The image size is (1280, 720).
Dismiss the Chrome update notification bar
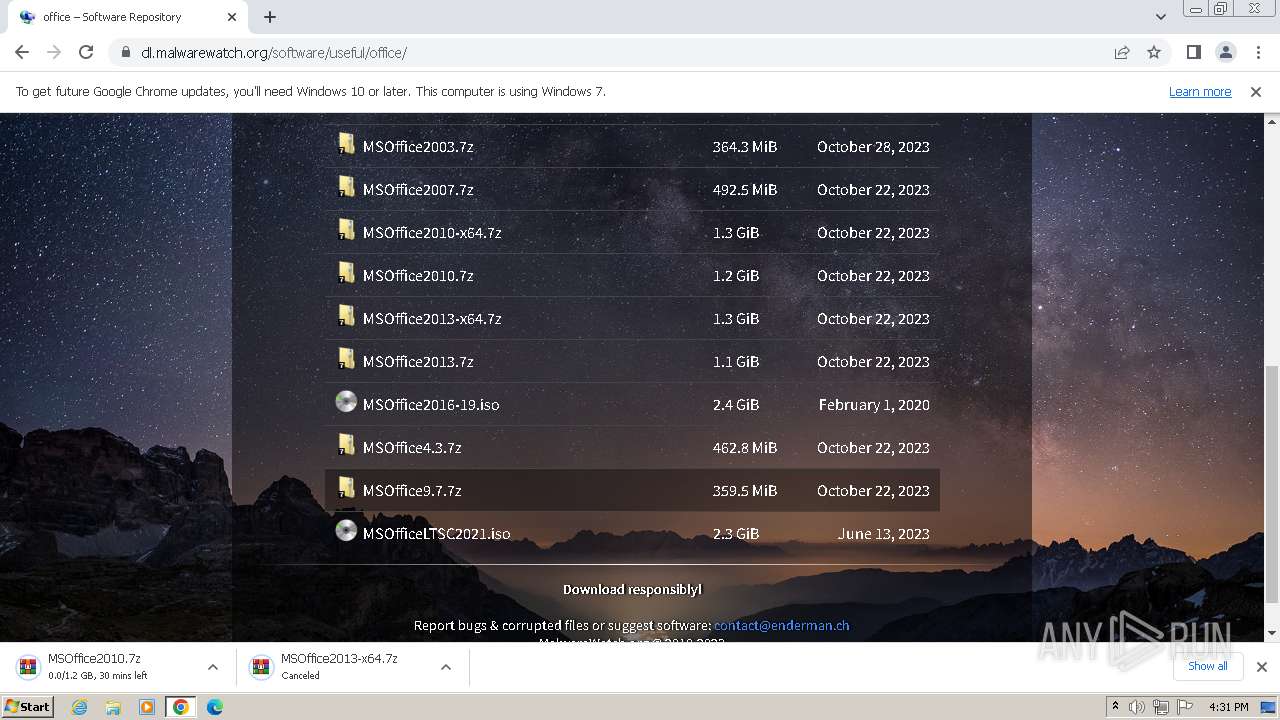pyautogui.click(x=1256, y=91)
